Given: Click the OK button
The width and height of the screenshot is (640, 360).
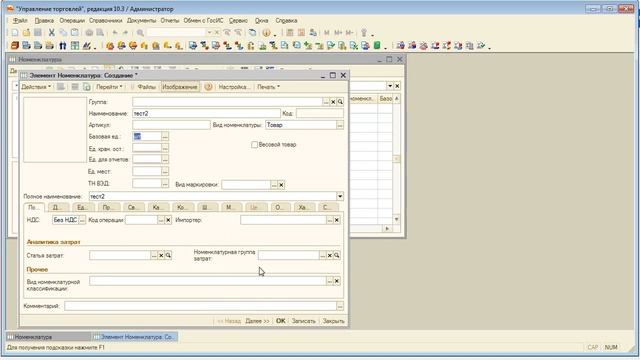Looking at the screenshot, I should [x=281, y=321].
